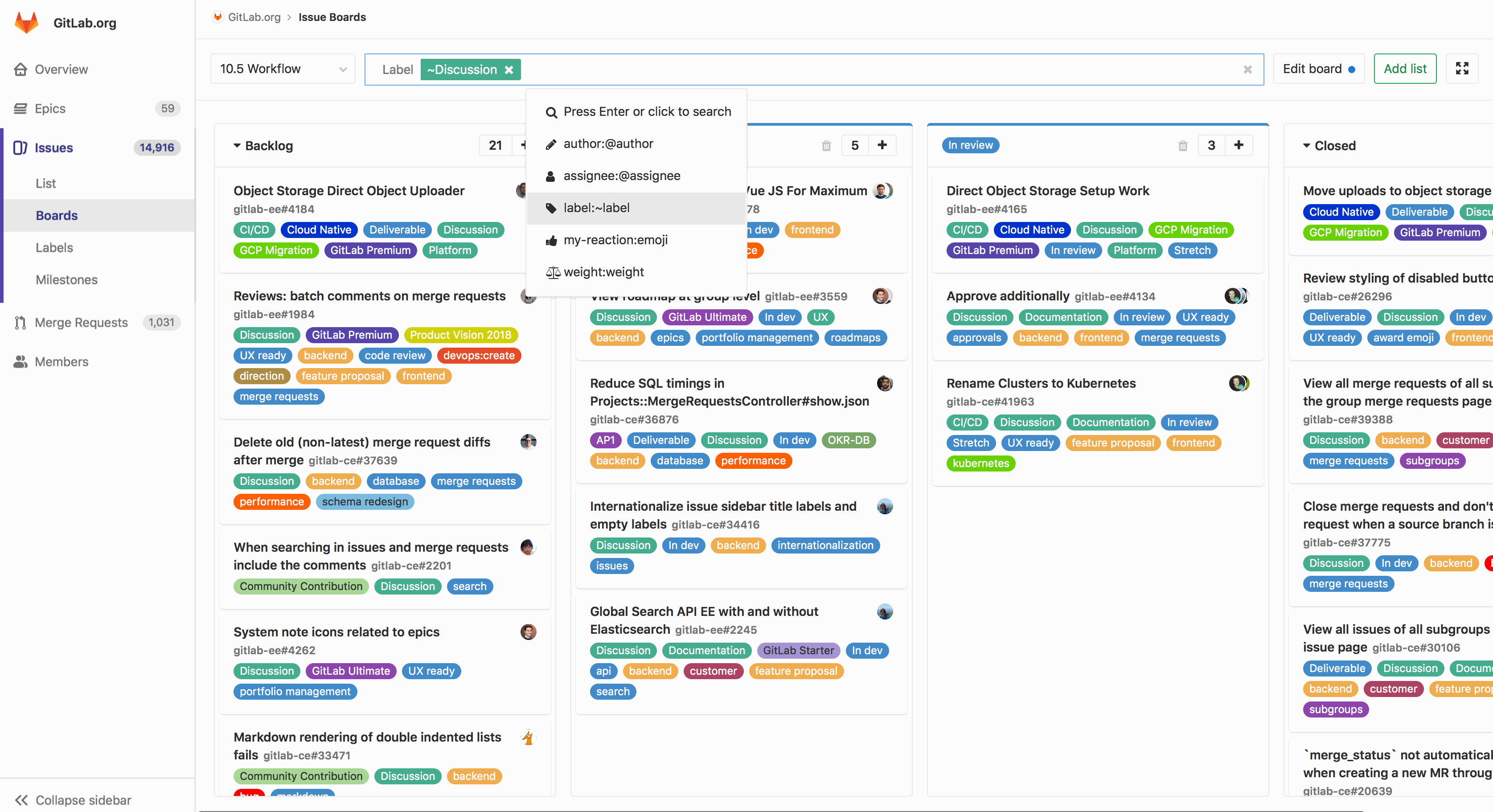Open Milestones in sidebar
Viewport: 1493px width, 812px height.
tap(66, 279)
